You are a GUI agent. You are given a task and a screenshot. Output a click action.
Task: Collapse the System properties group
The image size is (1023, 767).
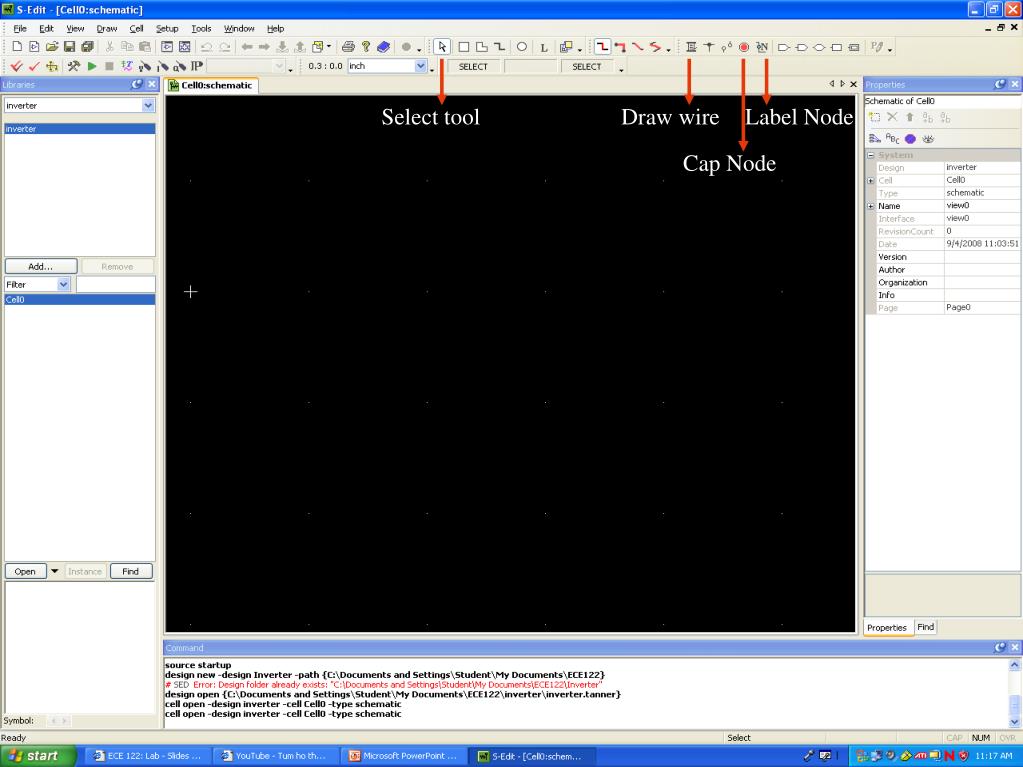870,155
